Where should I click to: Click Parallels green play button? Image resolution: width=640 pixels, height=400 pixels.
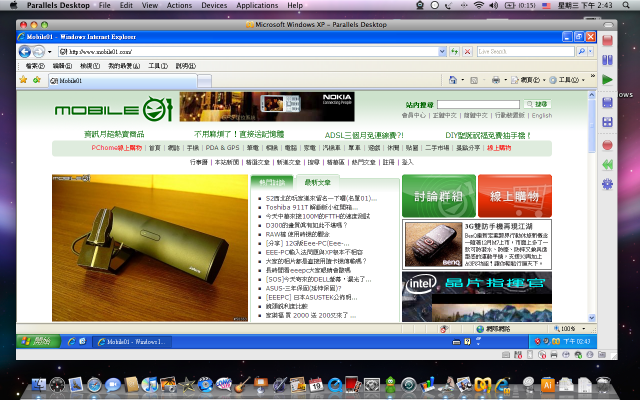pyautogui.click(x=607, y=80)
